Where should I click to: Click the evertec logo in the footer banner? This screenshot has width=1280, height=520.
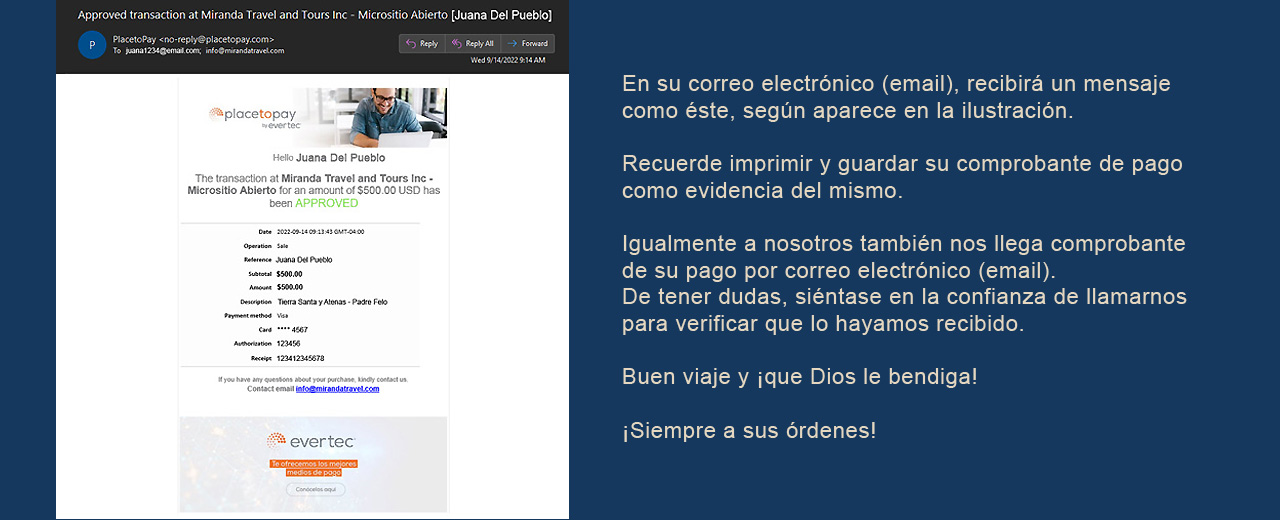tap(311, 440)
